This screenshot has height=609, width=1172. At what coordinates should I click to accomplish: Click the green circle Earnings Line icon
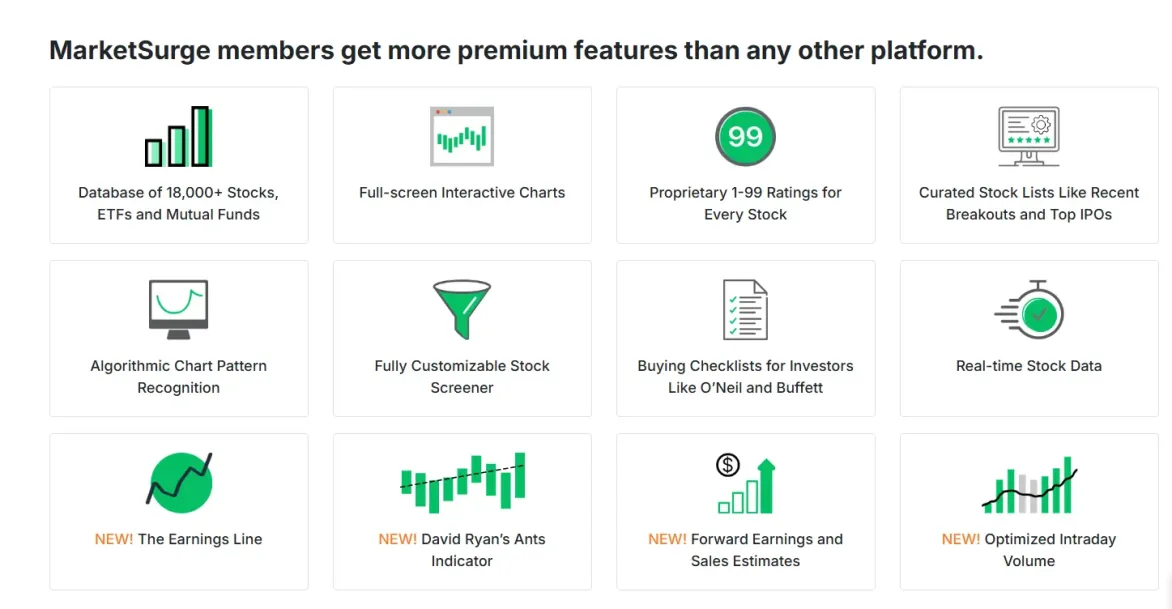click(179, 482)
